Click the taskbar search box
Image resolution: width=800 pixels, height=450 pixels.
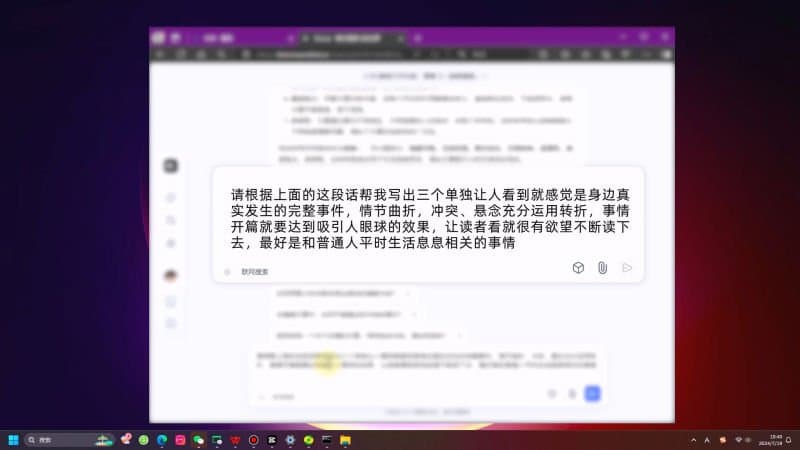point(69,440)
